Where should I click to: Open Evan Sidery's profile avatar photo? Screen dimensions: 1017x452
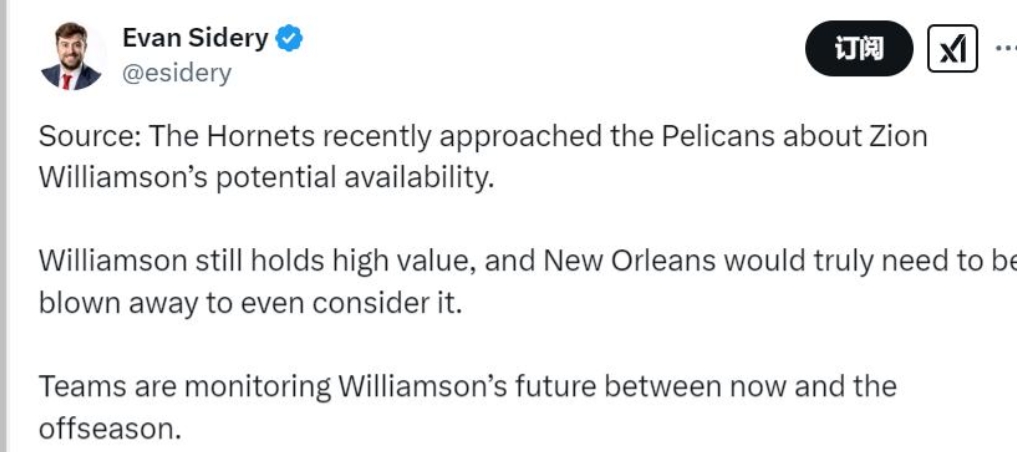(x=71, y=58)
